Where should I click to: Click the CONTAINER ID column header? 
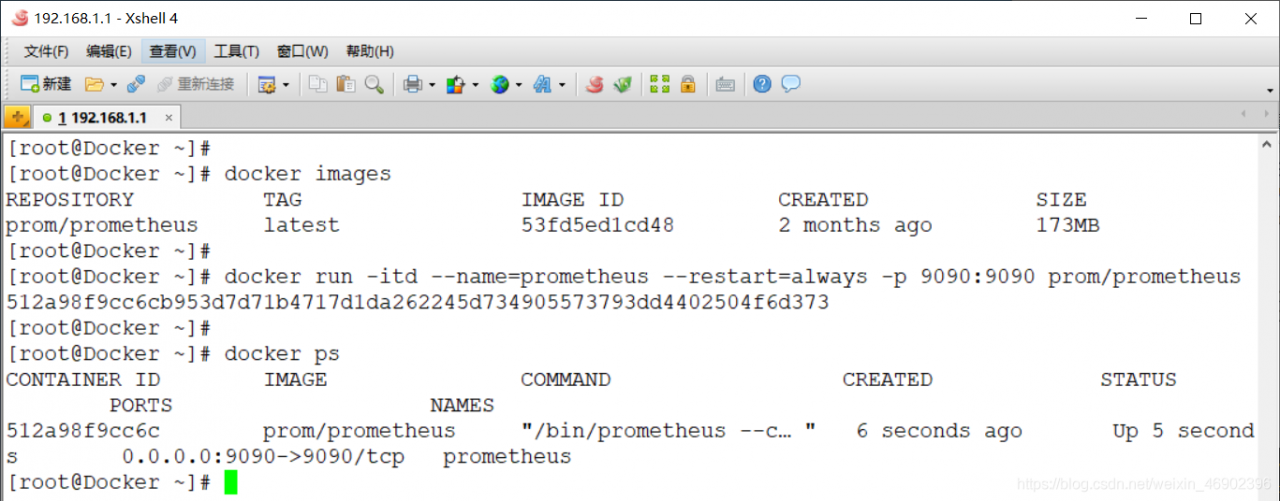(83, 380)
